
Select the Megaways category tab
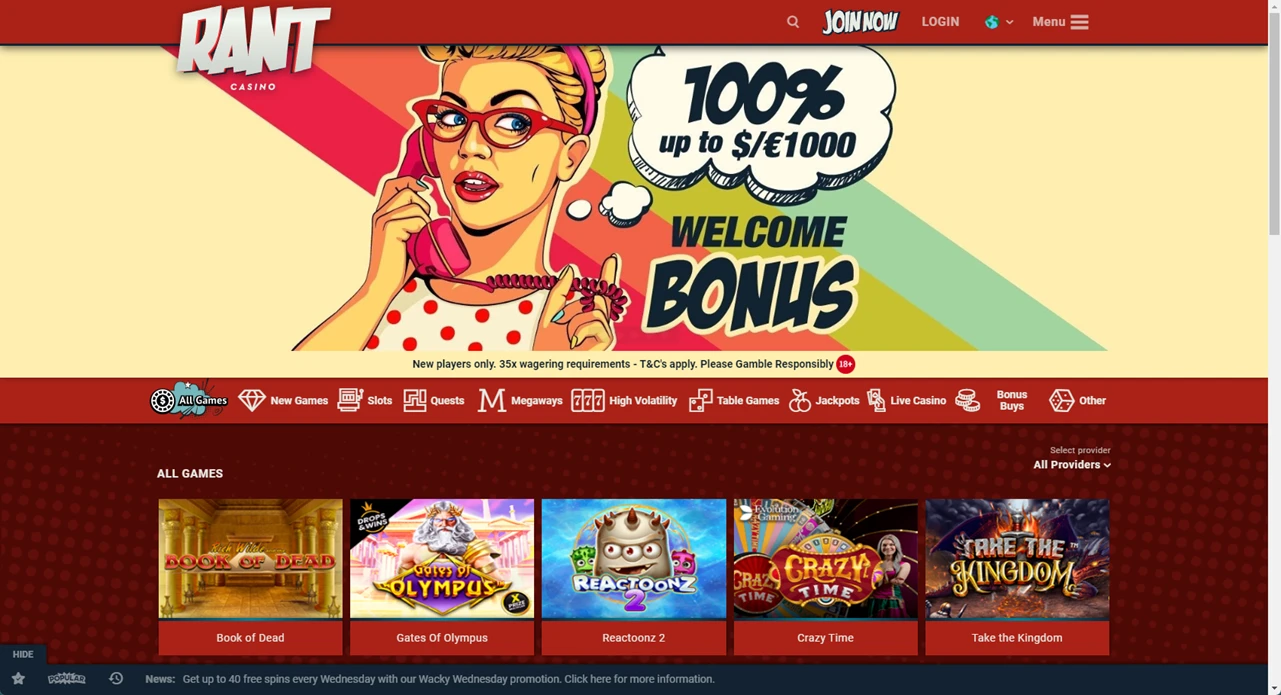[520, 400]
